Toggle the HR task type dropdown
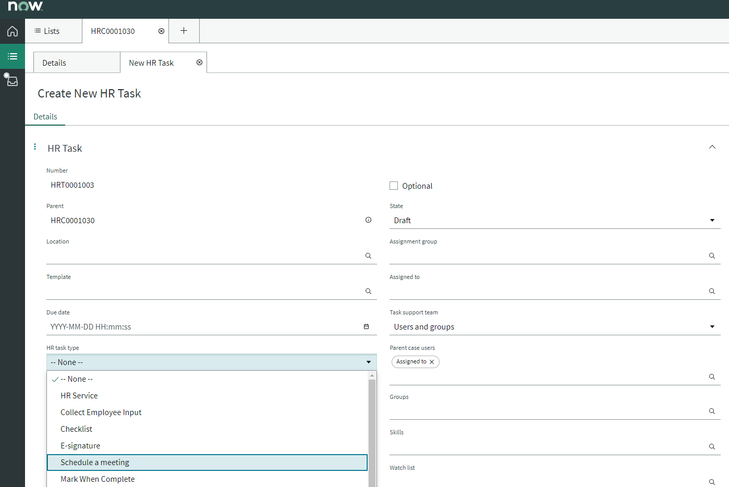This screenshot has height=487, width=729. tap(212, 362)
